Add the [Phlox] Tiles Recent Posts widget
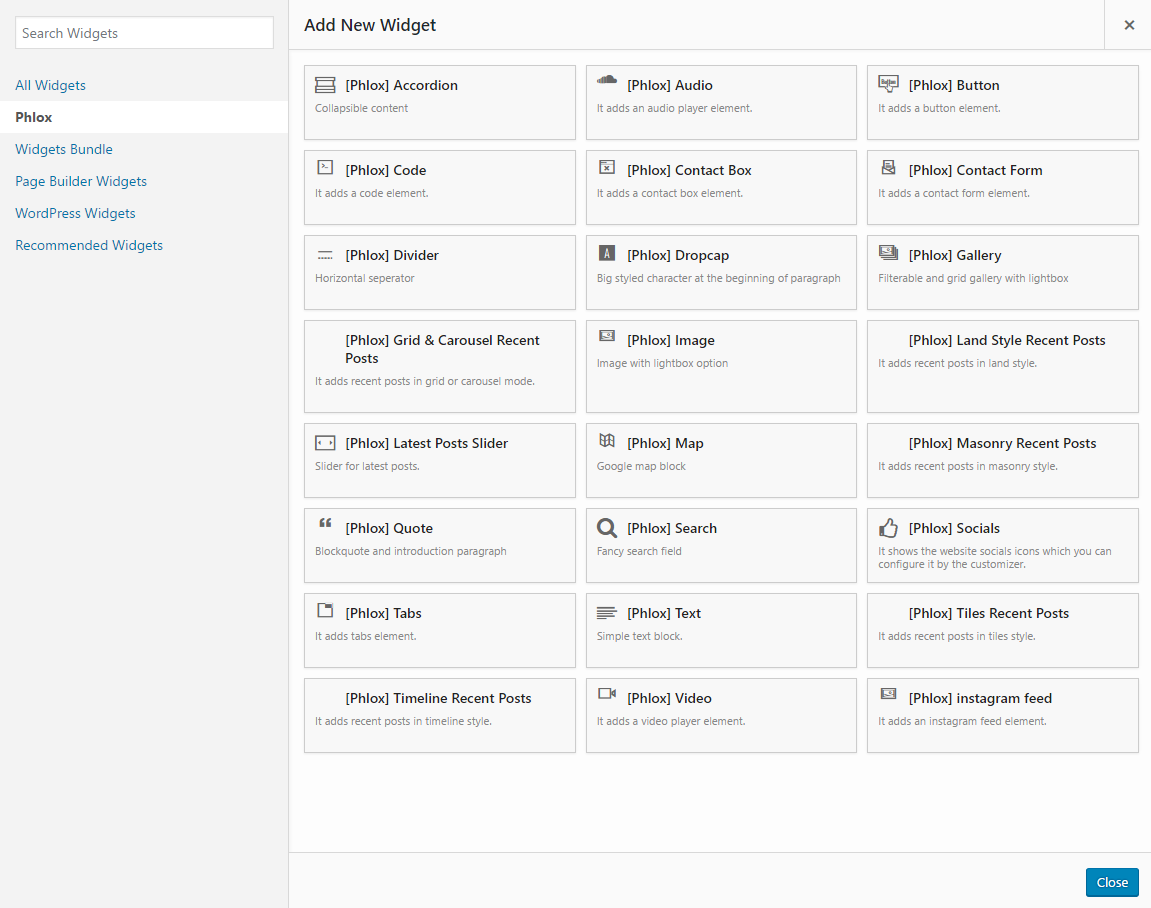The width and height of the screenshot is (1151, 908). pyautogui.click(x=1003, y=631)
